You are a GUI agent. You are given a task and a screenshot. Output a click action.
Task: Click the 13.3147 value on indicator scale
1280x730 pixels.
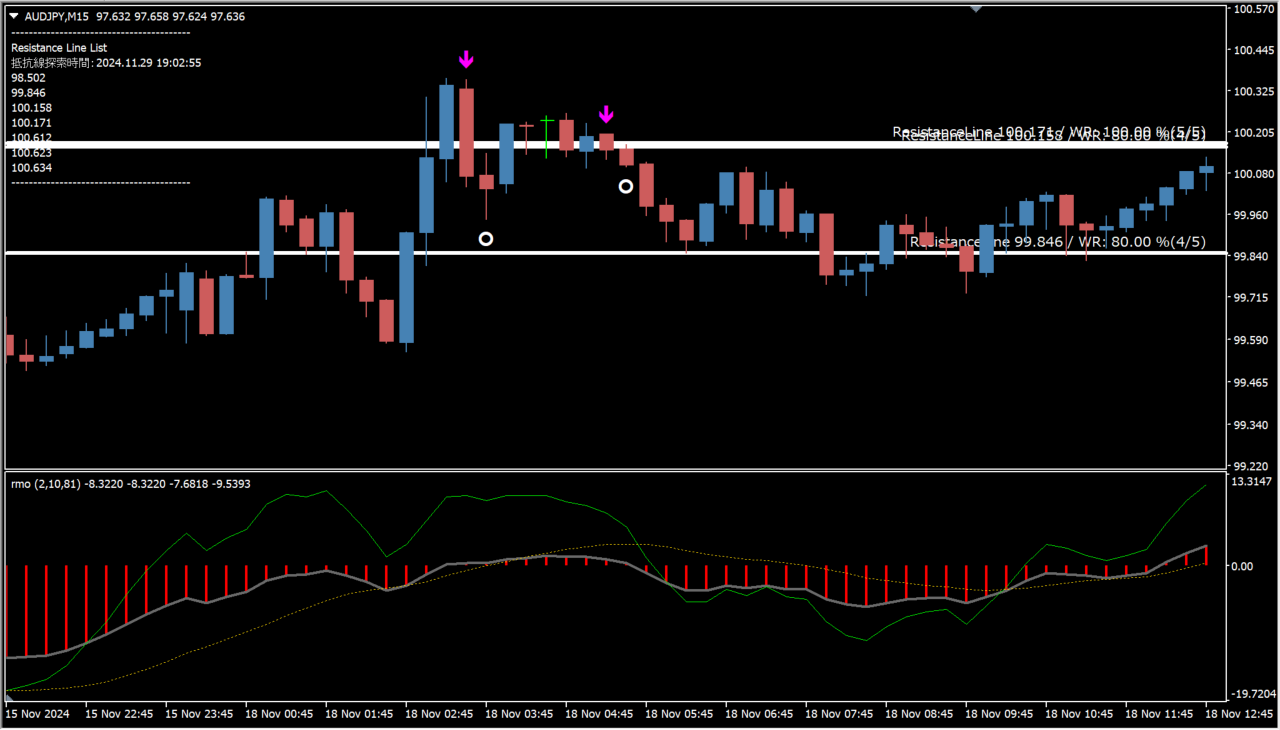coord(1252,482)
